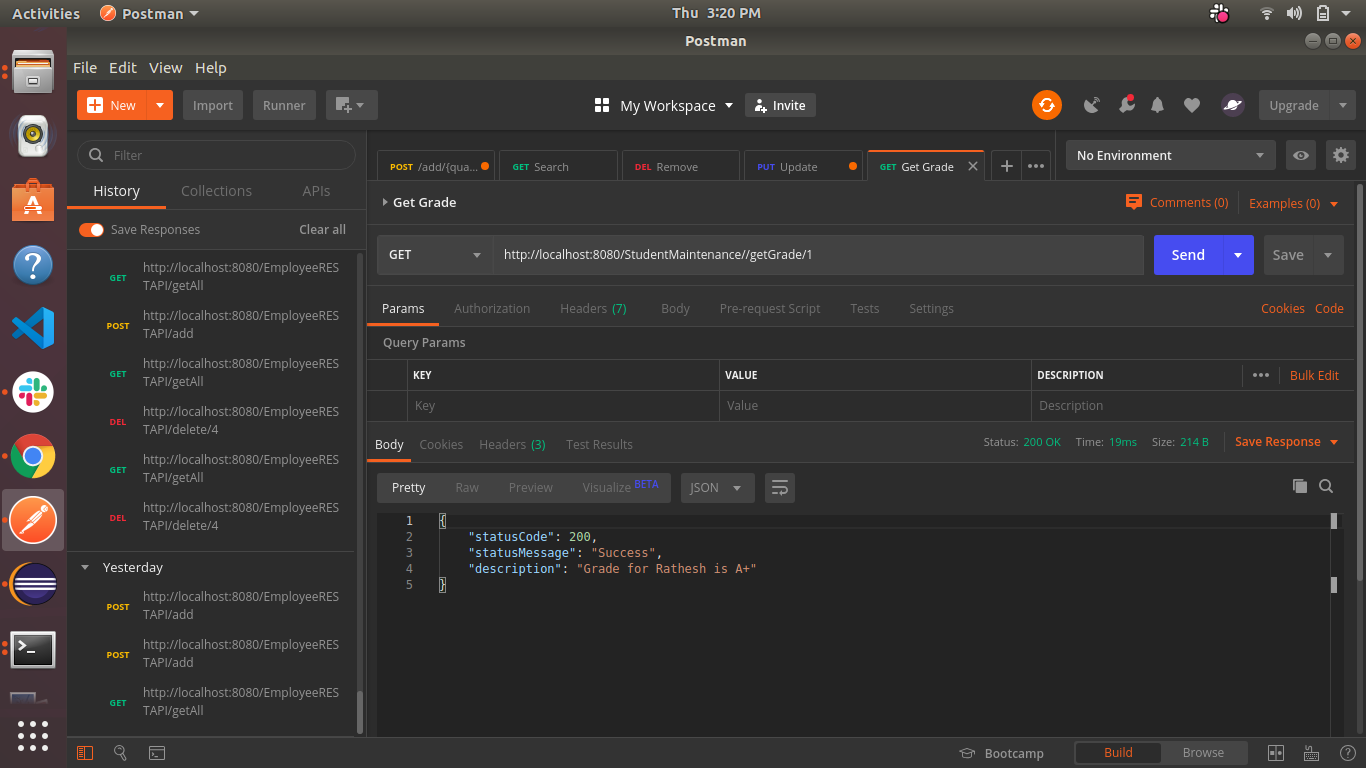
Task: Open Bootcamp in the status bar
Action: 1001,753
